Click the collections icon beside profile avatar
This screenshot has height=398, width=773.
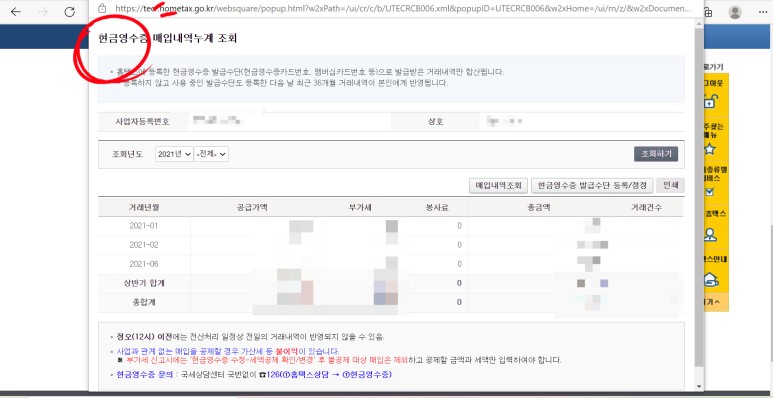pos(708,12)
